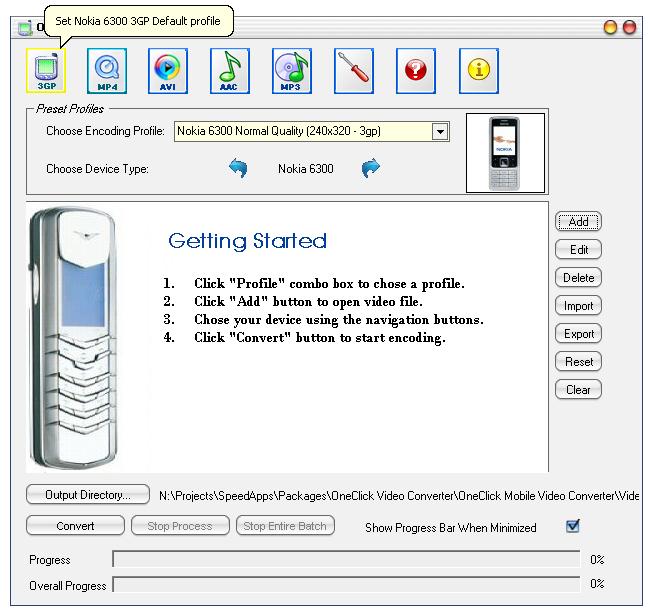Click the large Vertu phone image

[x=74, y=338]
